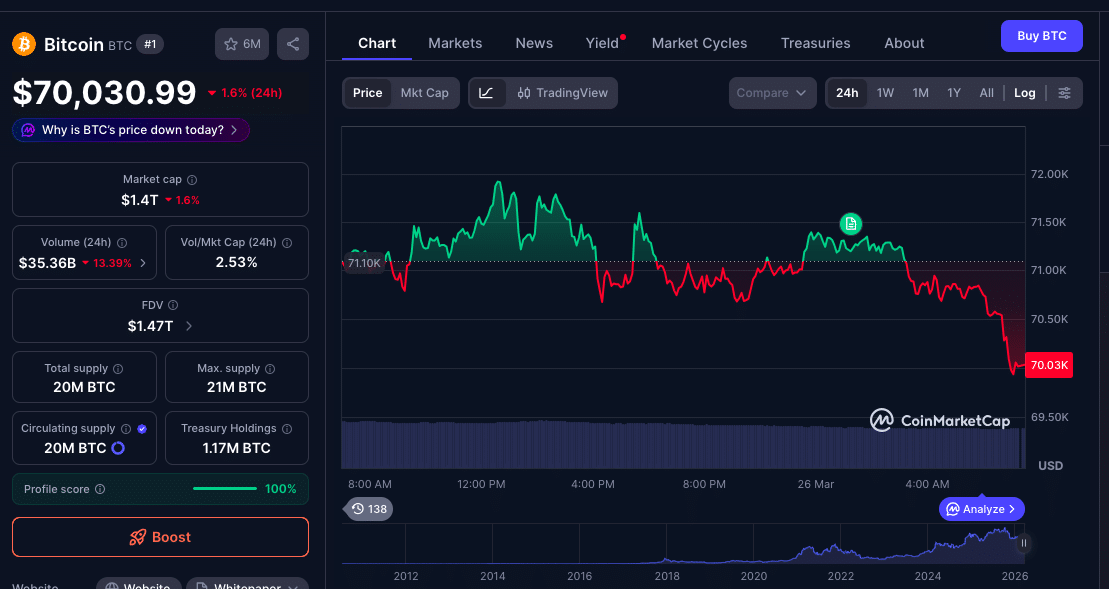This screenshot has height=589, width=1109.
Task: Open the share icon next to Bitcoin
Action: pyautogui.click(x=292, y=43)
